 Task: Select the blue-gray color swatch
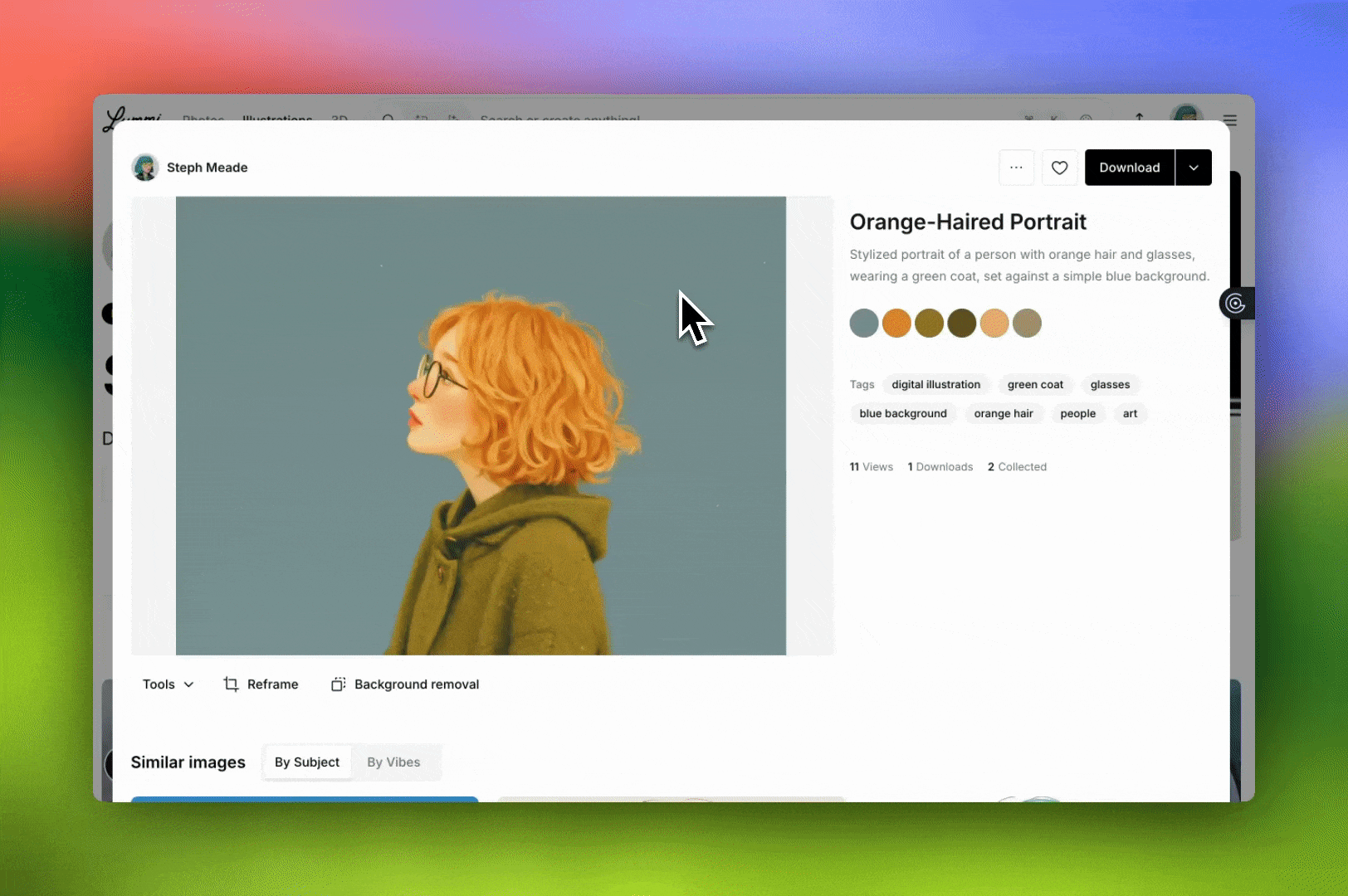864,323
